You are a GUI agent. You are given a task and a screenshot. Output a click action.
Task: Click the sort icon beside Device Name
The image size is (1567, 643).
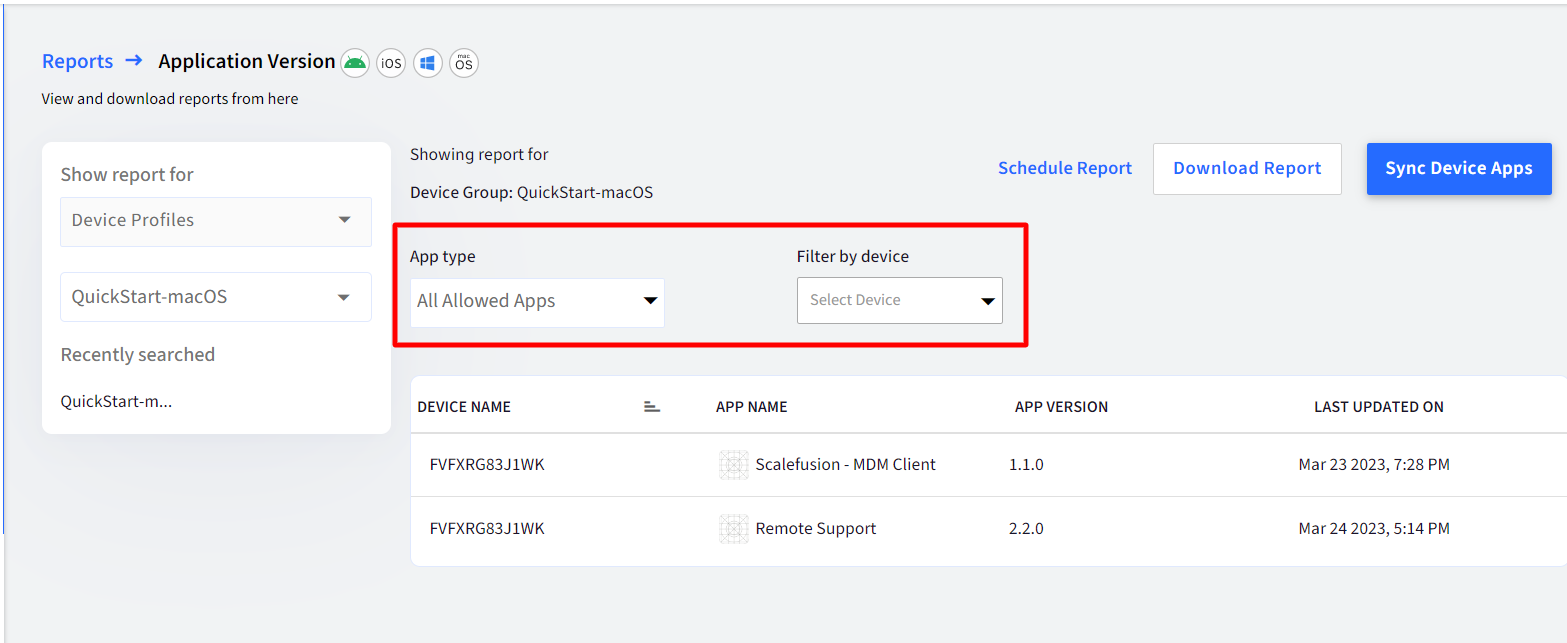coord(652,406)
